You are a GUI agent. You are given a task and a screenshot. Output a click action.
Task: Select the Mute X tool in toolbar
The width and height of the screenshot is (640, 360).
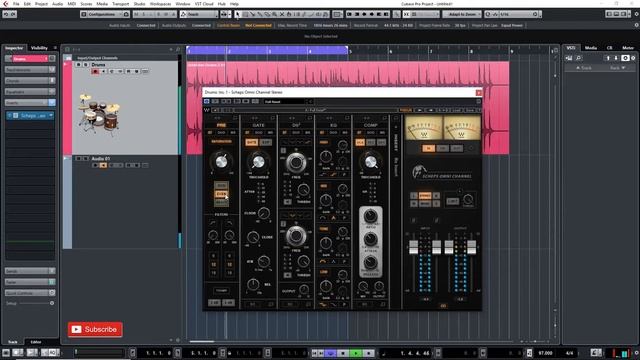282,14
